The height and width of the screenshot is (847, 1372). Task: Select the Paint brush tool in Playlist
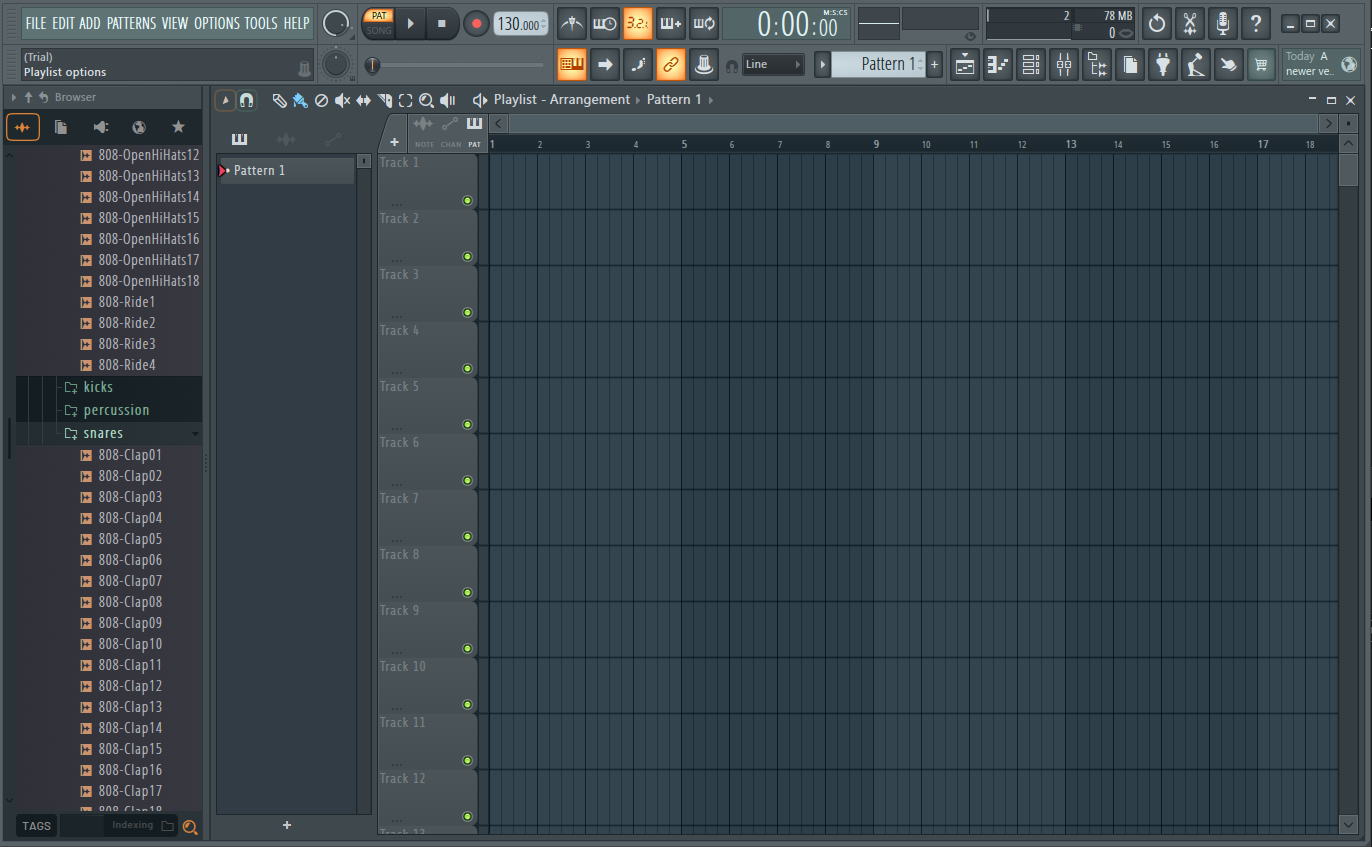[x=300, y=100]
